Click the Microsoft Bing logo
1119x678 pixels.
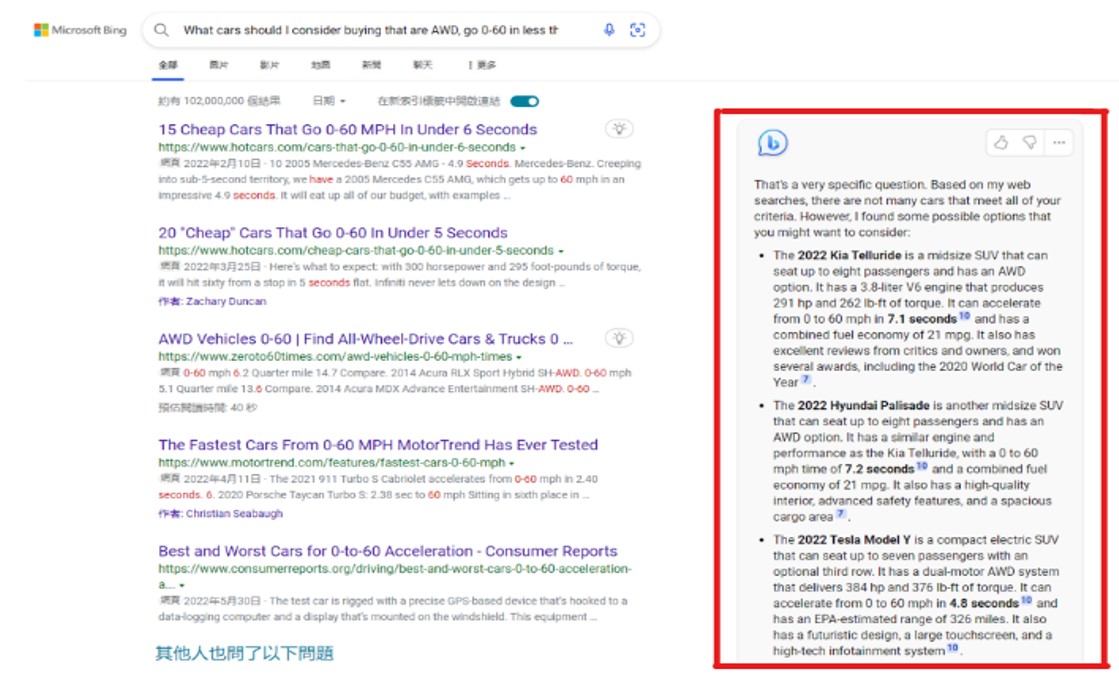80,30
